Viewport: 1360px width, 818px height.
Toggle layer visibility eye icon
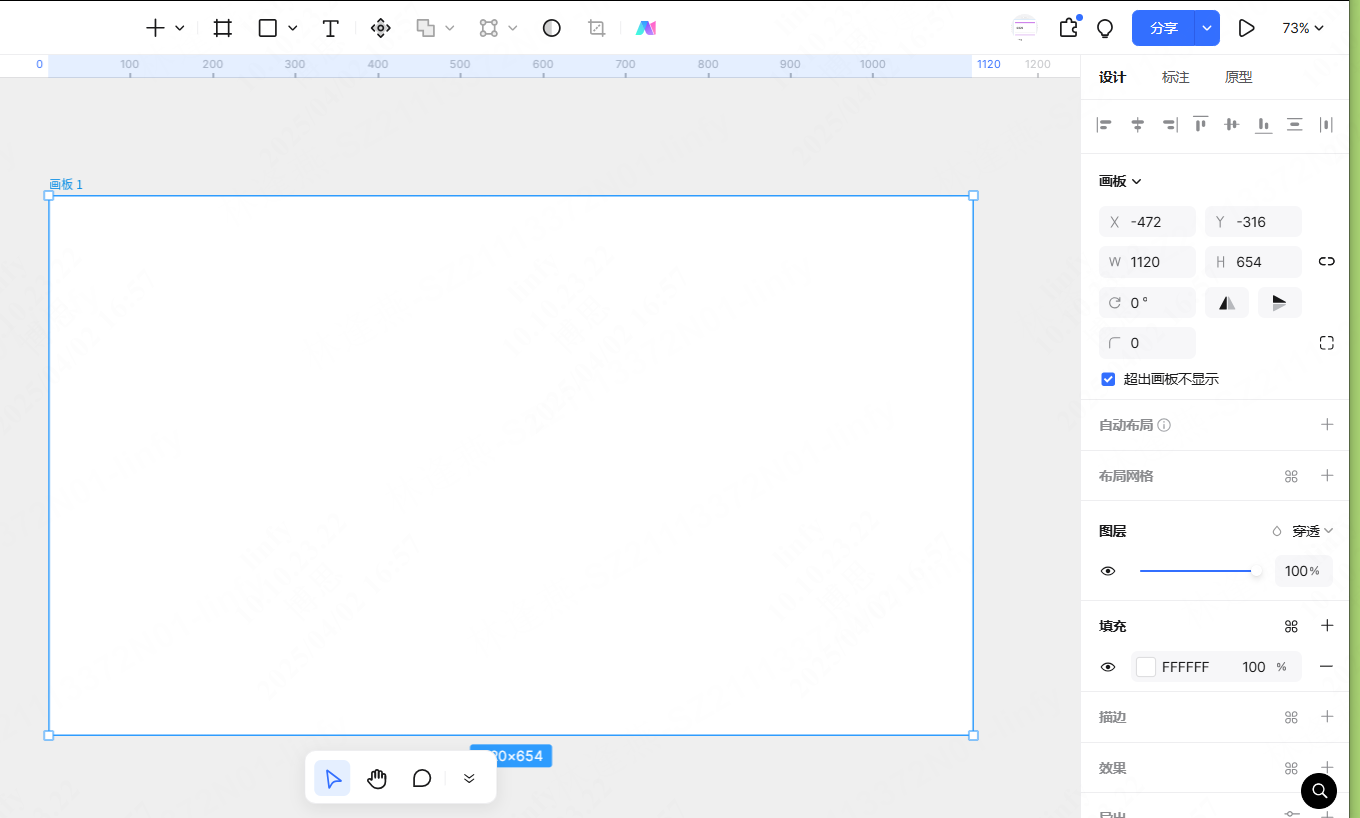click(x=1108, y=571)
